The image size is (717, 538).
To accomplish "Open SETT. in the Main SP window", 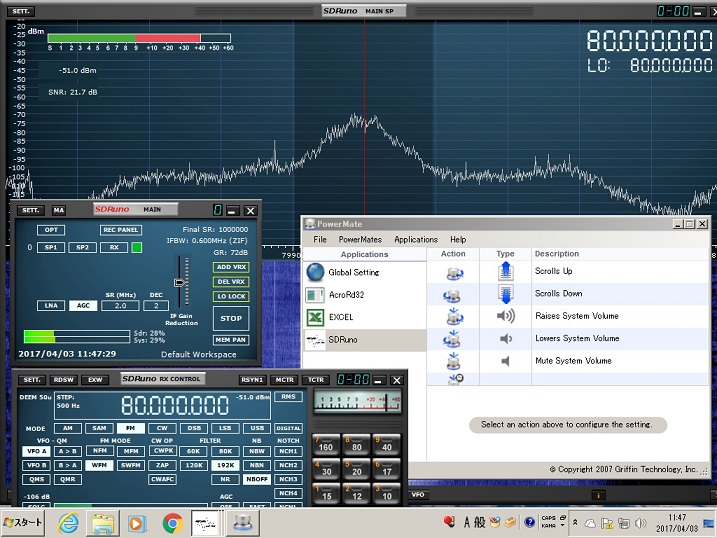I will coord(21,11).
